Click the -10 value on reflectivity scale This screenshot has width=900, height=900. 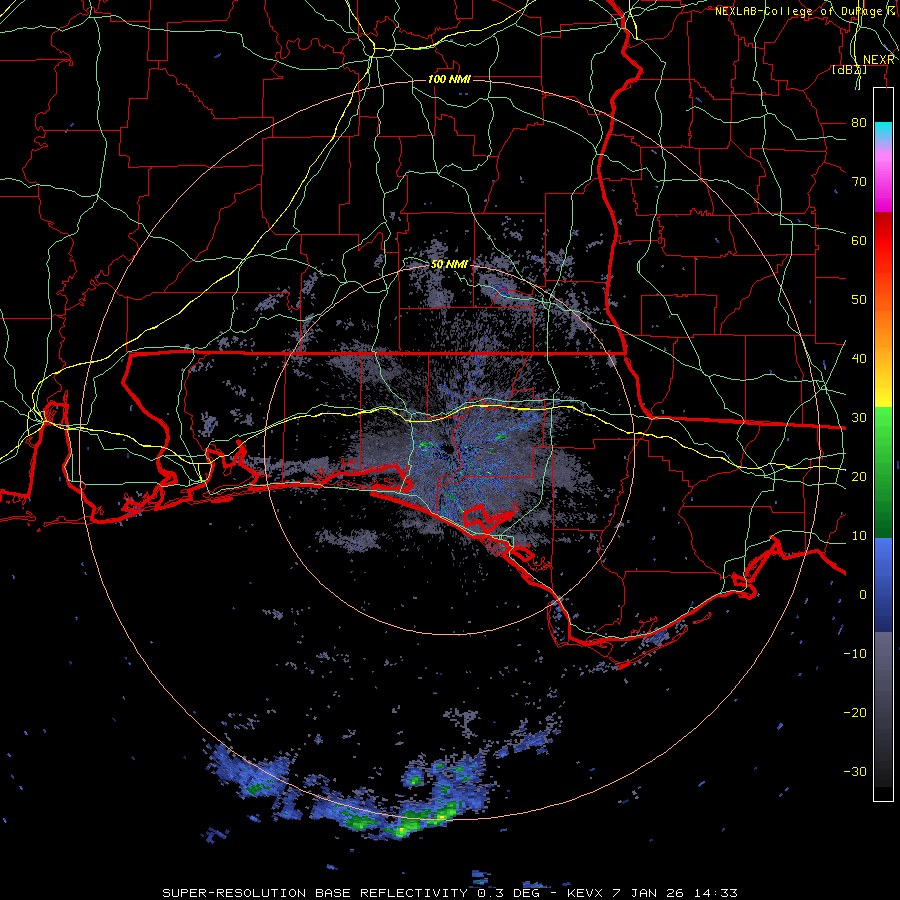click(855, 654)
